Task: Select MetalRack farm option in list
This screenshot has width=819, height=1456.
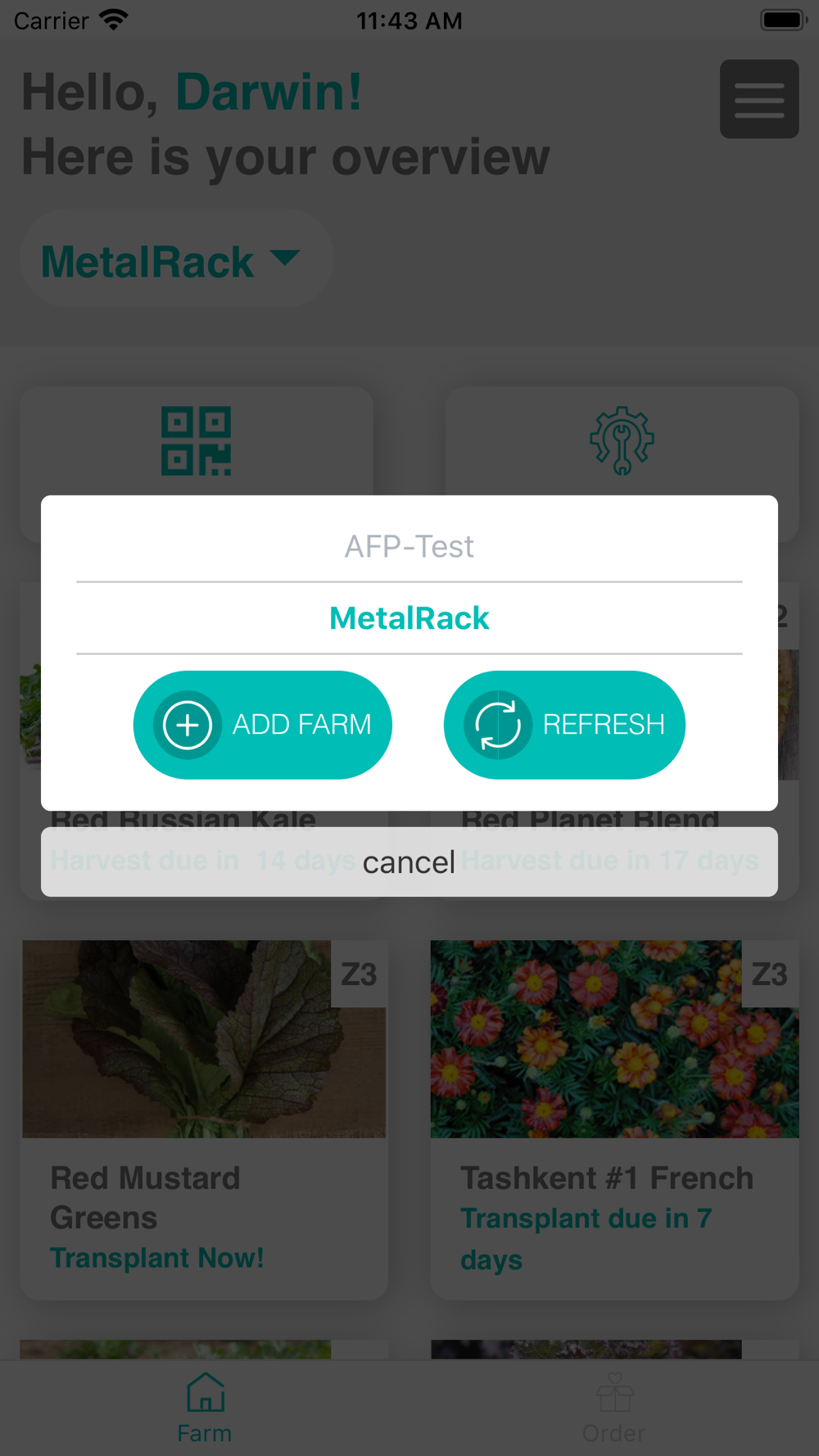Action: [409, 618]
